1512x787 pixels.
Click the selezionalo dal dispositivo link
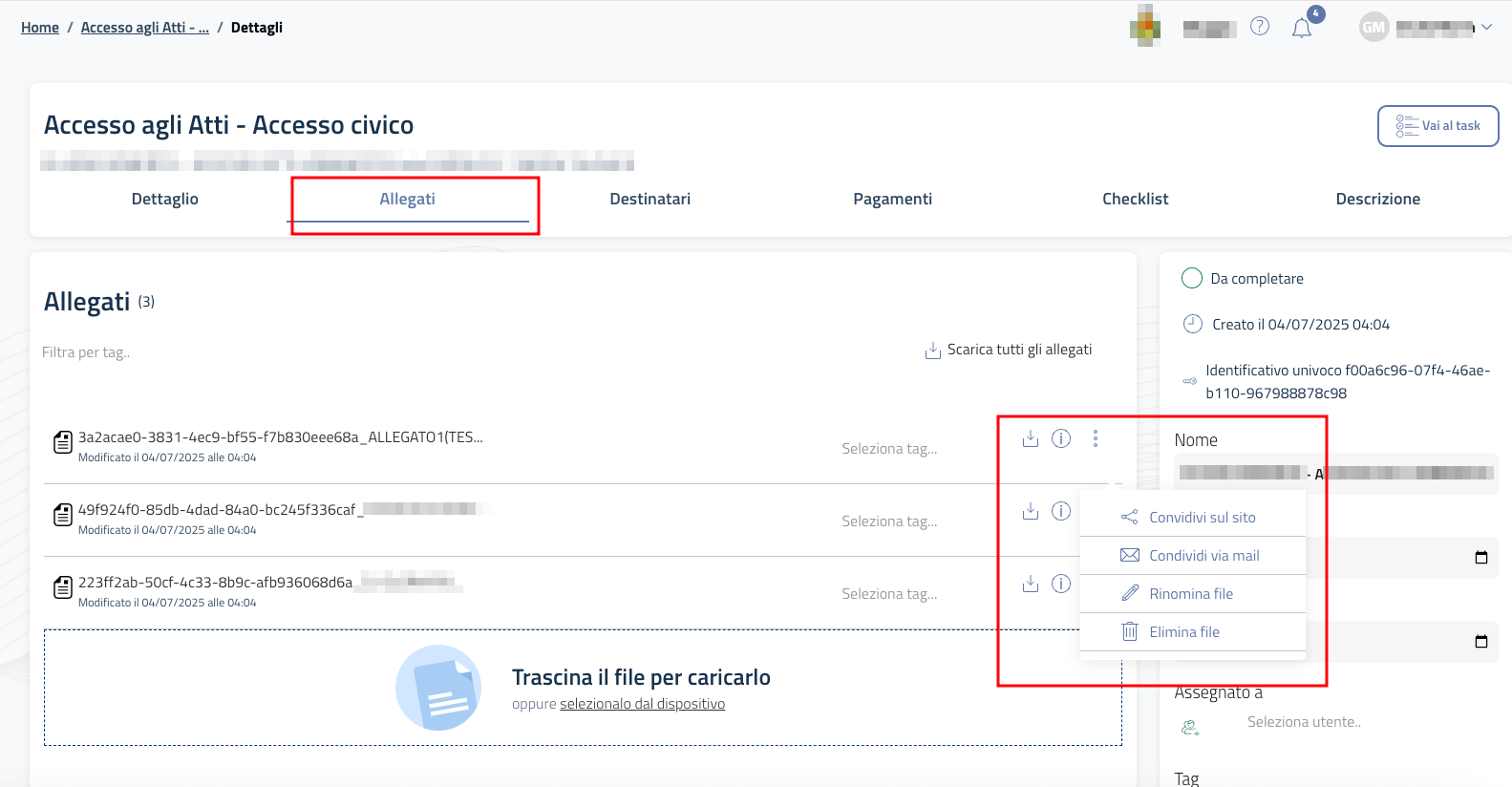642,704
